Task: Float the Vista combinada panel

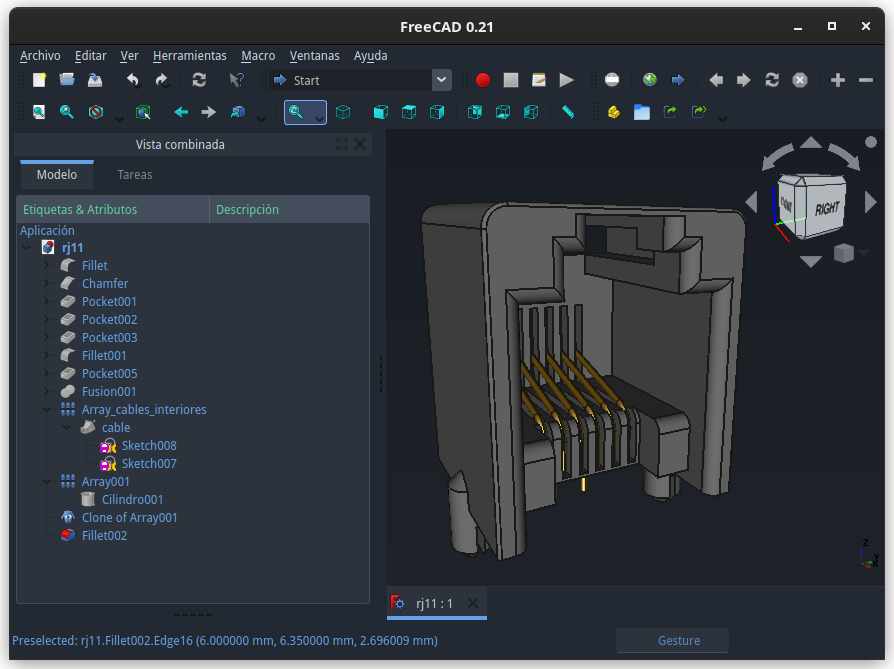Action: (x=342, y=144)
